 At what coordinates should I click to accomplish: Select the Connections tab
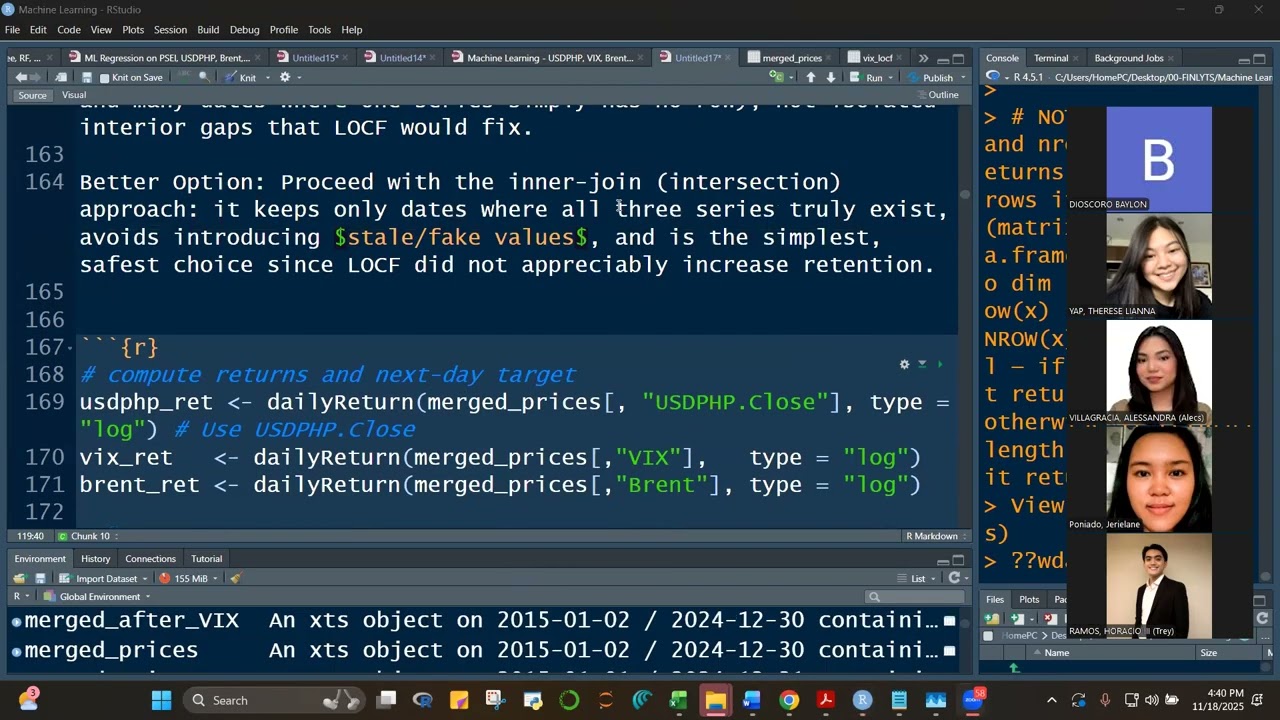point(150,559)
